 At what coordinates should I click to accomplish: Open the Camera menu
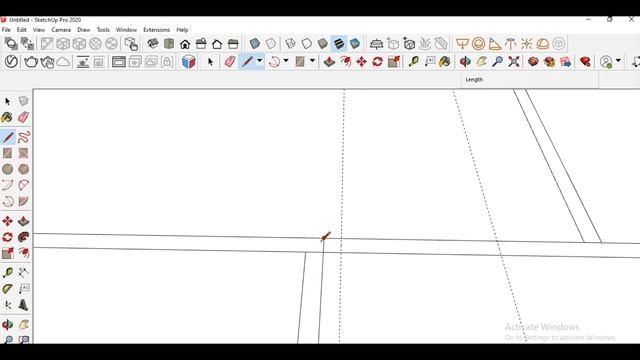pyautogui.click(x=61, y=30)
